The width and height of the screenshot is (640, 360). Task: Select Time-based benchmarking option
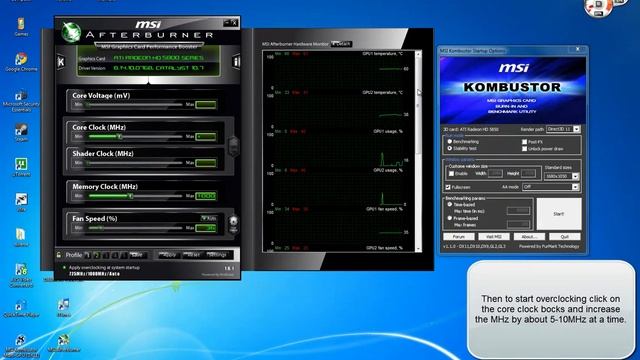[449, 204]
